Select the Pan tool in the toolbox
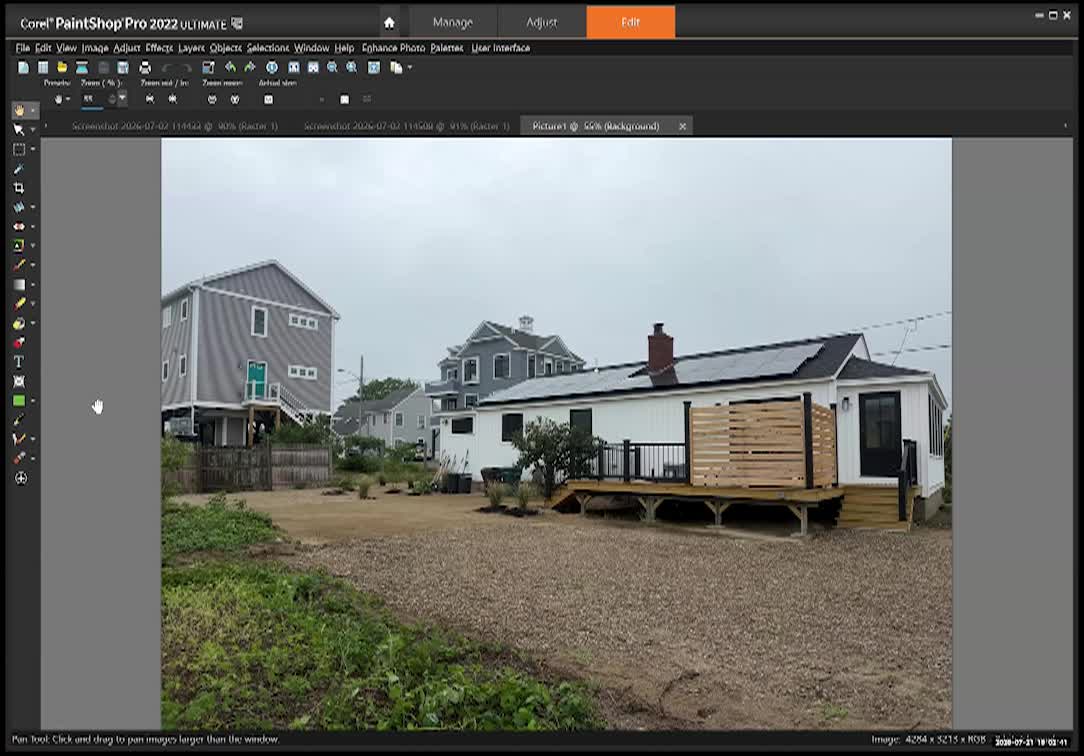 coord(19,111)
